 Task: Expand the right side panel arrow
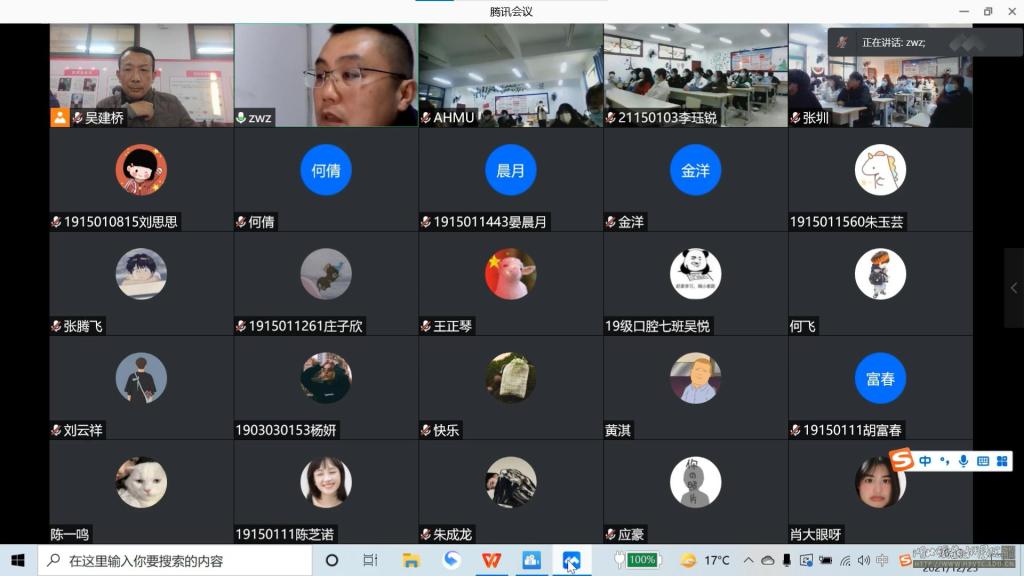(1014, 288)
